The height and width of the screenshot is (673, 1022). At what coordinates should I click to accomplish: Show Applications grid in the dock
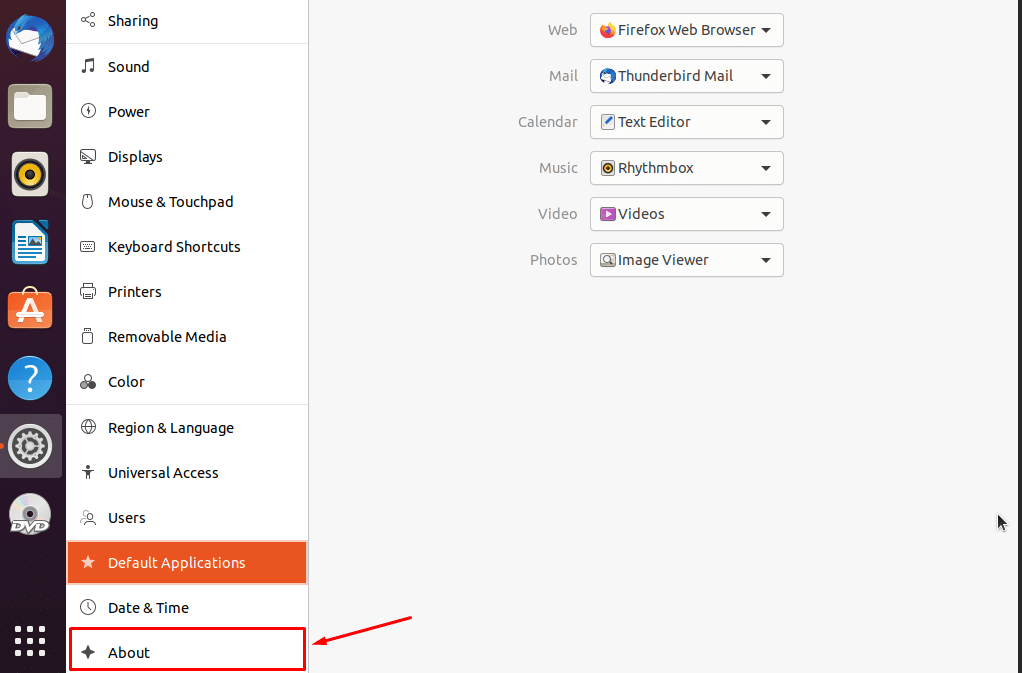click(30, 641)
